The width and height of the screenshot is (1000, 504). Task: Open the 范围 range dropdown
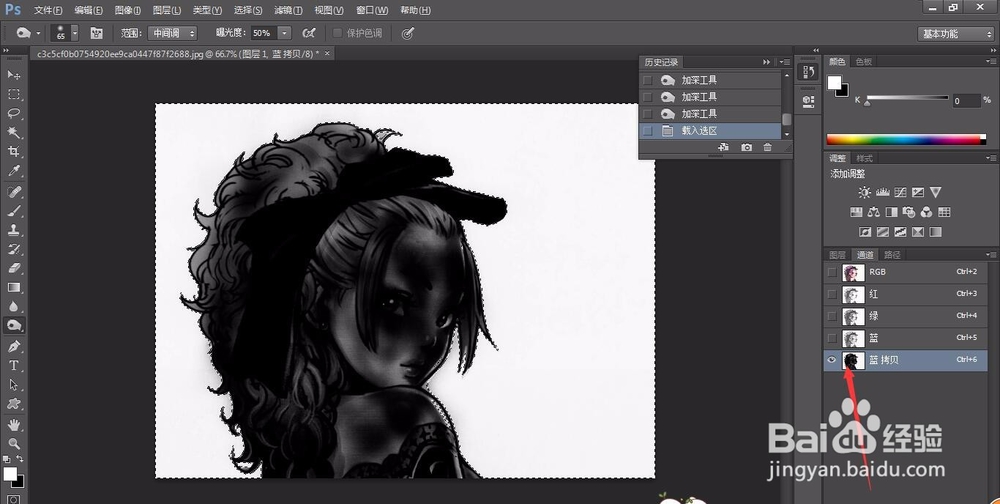pyautogui.click(x=172, y=33)
